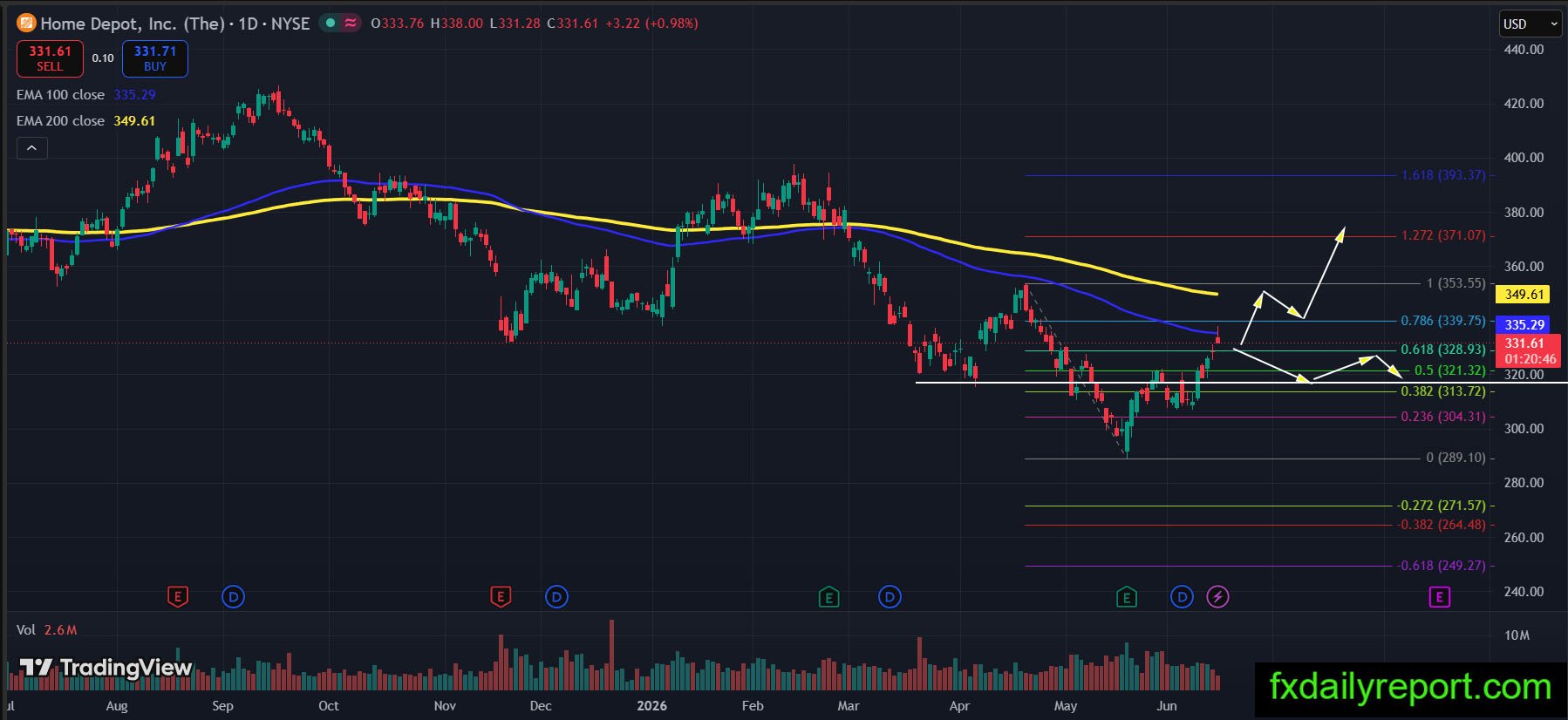The image size is (1568, 720).
Task: Click the open value O333.76
Action: click(398, 24)
